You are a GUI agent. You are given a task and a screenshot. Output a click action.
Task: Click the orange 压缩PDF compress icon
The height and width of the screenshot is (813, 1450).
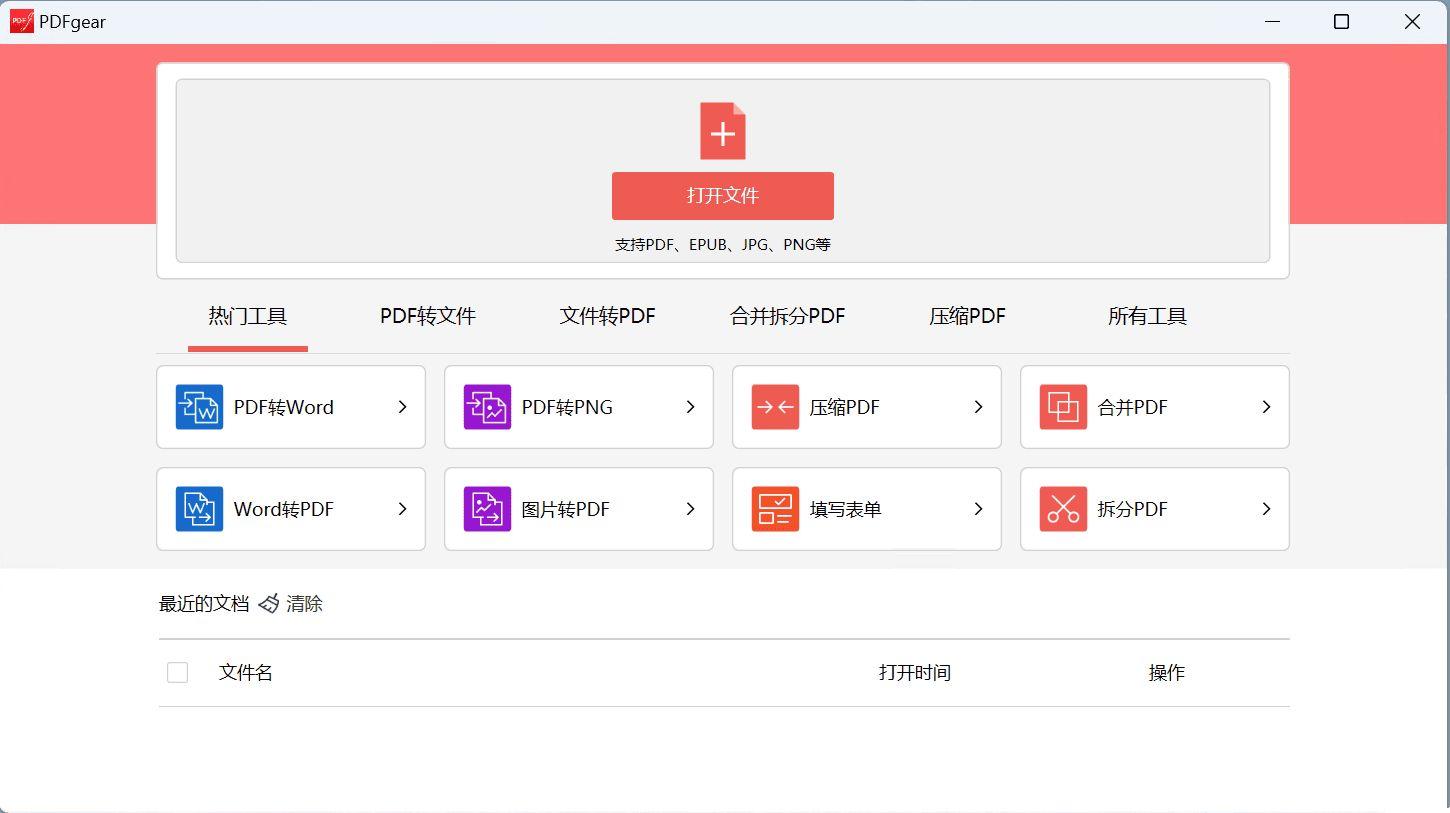(774, 407)
